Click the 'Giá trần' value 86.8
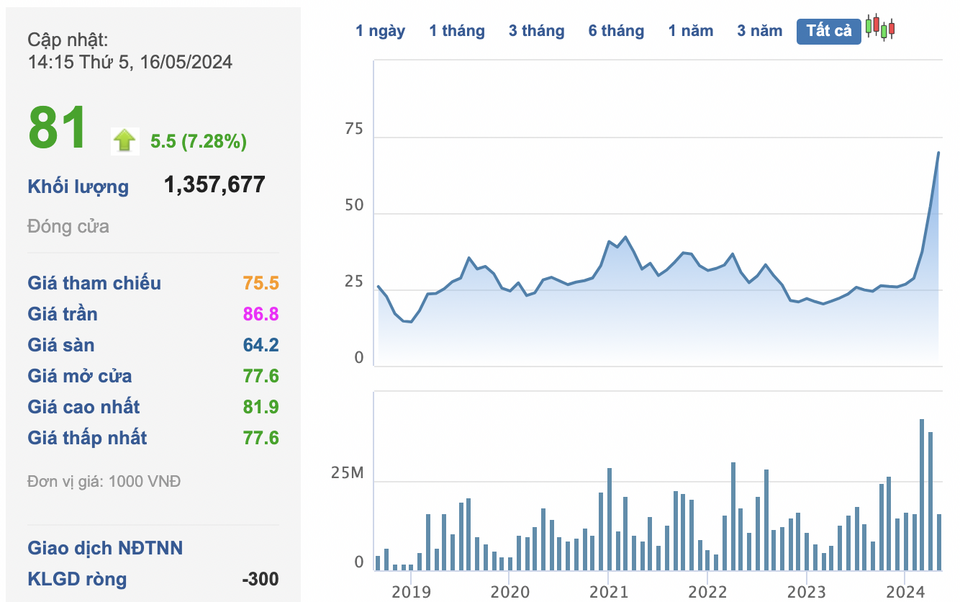The width and height of the screenshot is (960, 602). [x=261, y=314]
